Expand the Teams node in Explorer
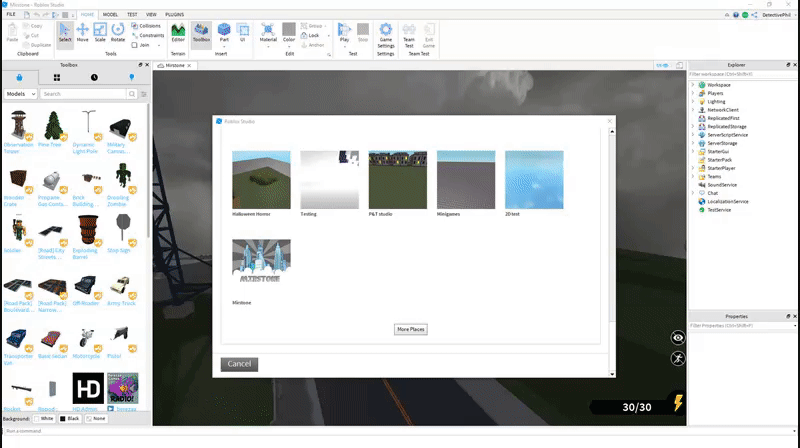Image resolution: width=800 pixels, height=448 pixels. (692, 177)
